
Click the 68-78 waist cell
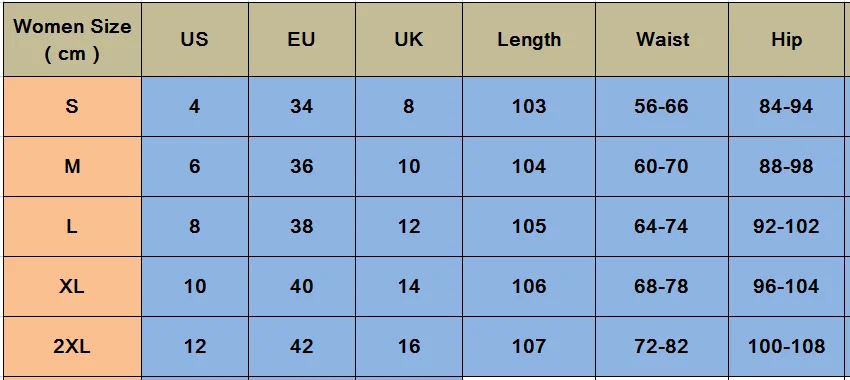662,287
